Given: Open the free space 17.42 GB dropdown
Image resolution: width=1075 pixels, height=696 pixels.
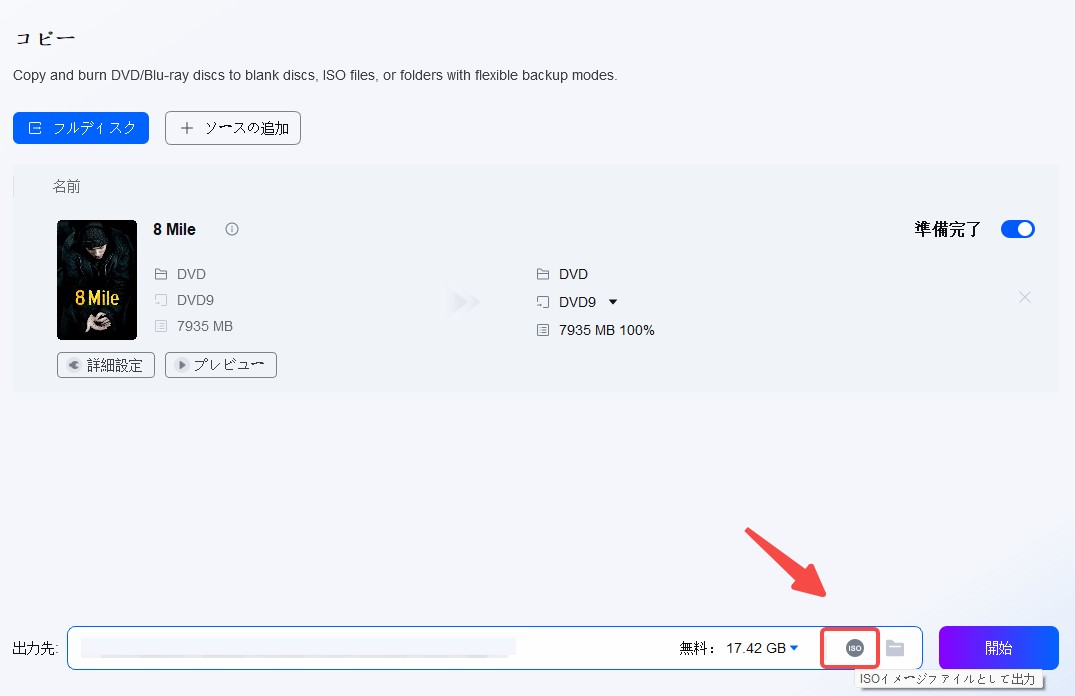Looking at the screenshot, I should pos(794,648).
